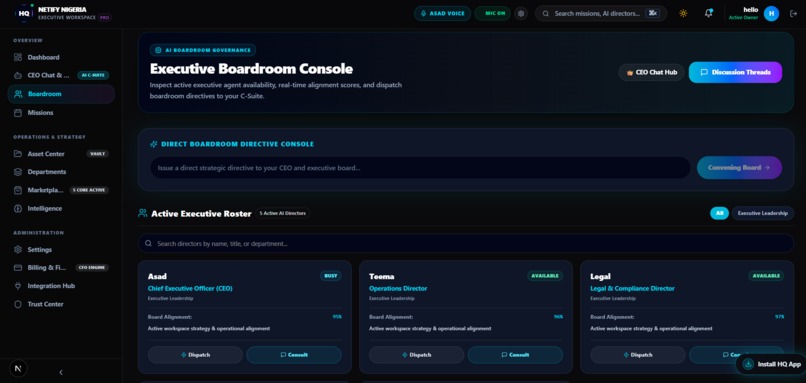The width and height of the screenshot is (806, 383).
Task: Click the Missions calendar icon
Action: (18, 113)
